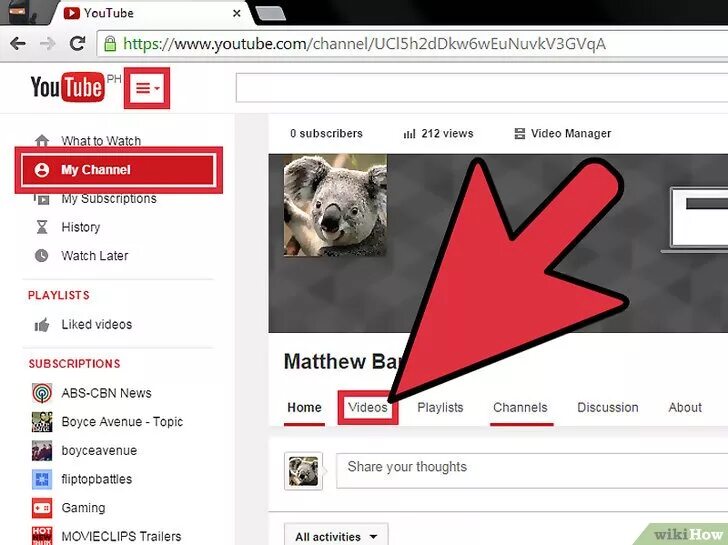Click the SUBSCRIPTIONS section header
Screen dimensions: 728x545
(x=74, y=363)
